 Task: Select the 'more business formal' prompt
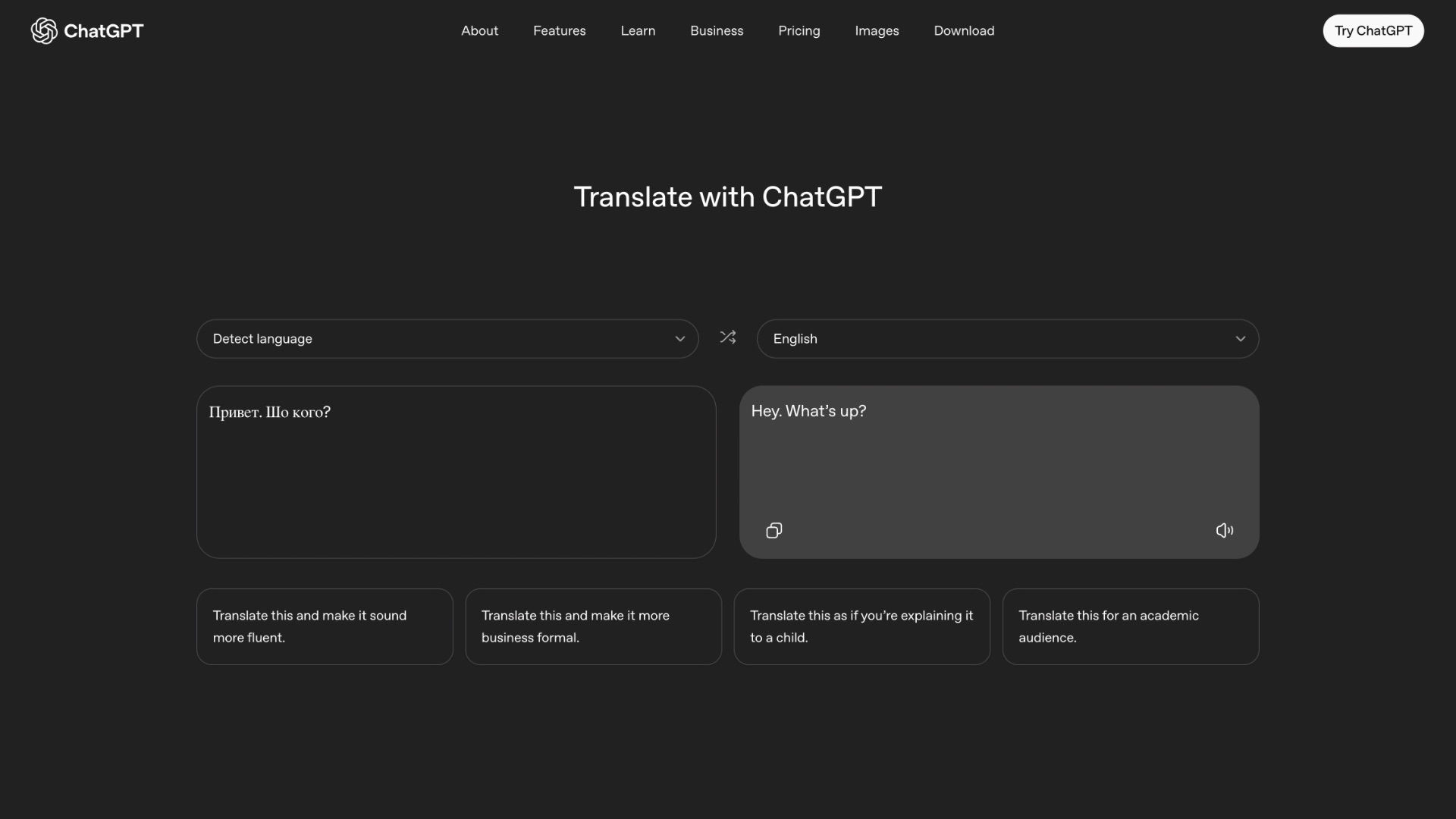[593, 626]
